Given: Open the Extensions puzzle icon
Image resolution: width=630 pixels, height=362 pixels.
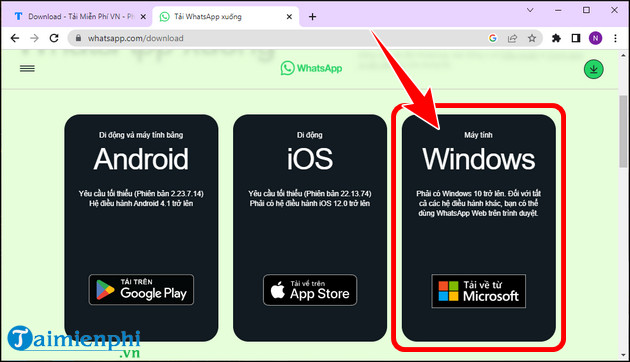Looking at the screenshot, I should [556, 38].
